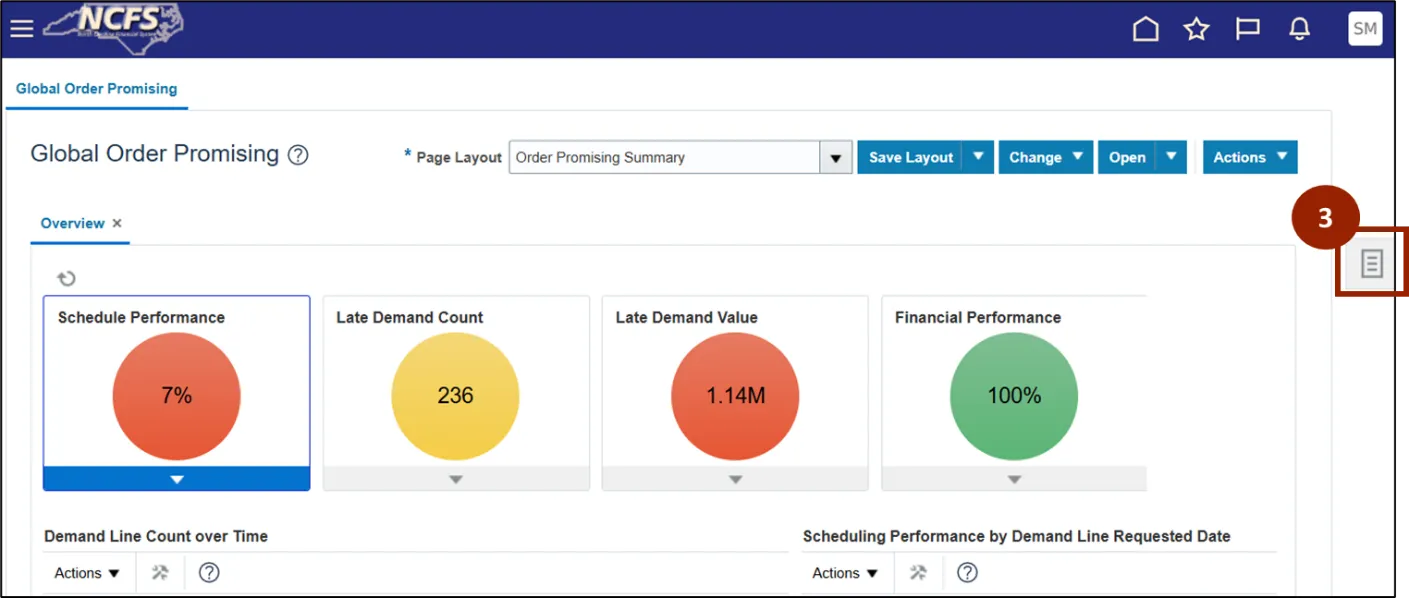Expand the Page Layout dropdown arrow
Viewport: 1409px width, 598px height.
coord(835,158)
